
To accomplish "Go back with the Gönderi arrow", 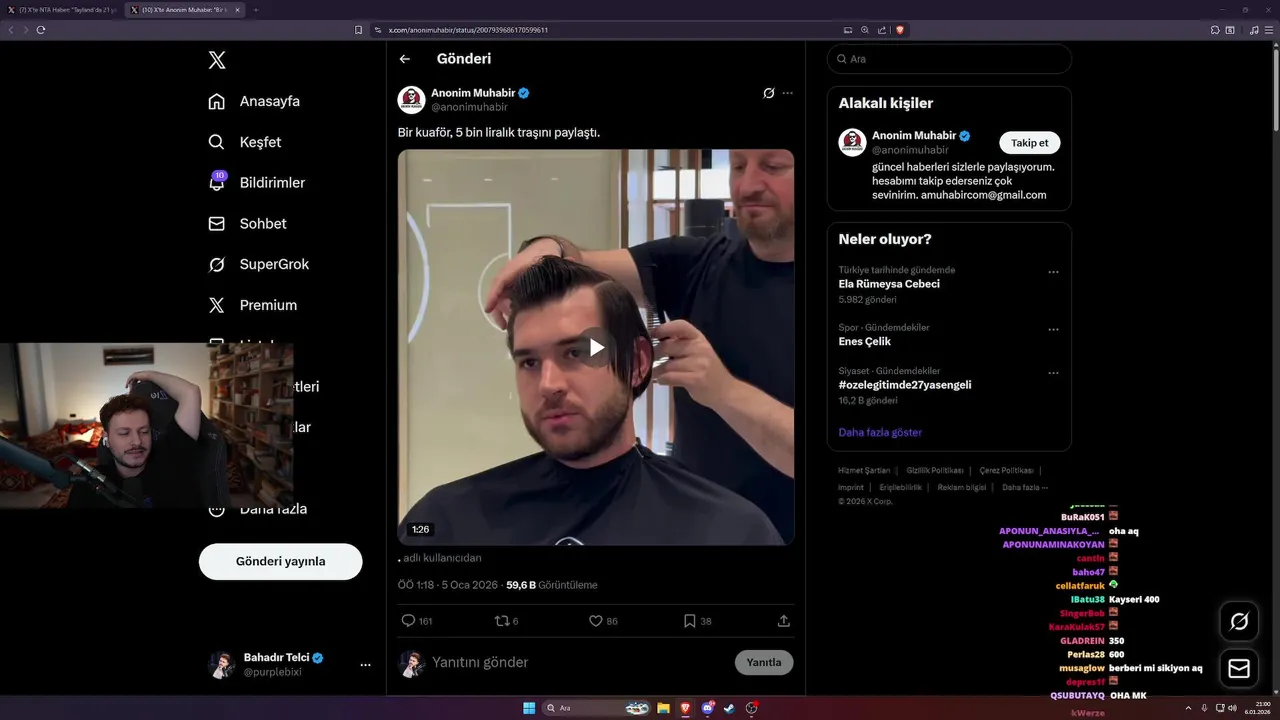I will tap(405, 59).
